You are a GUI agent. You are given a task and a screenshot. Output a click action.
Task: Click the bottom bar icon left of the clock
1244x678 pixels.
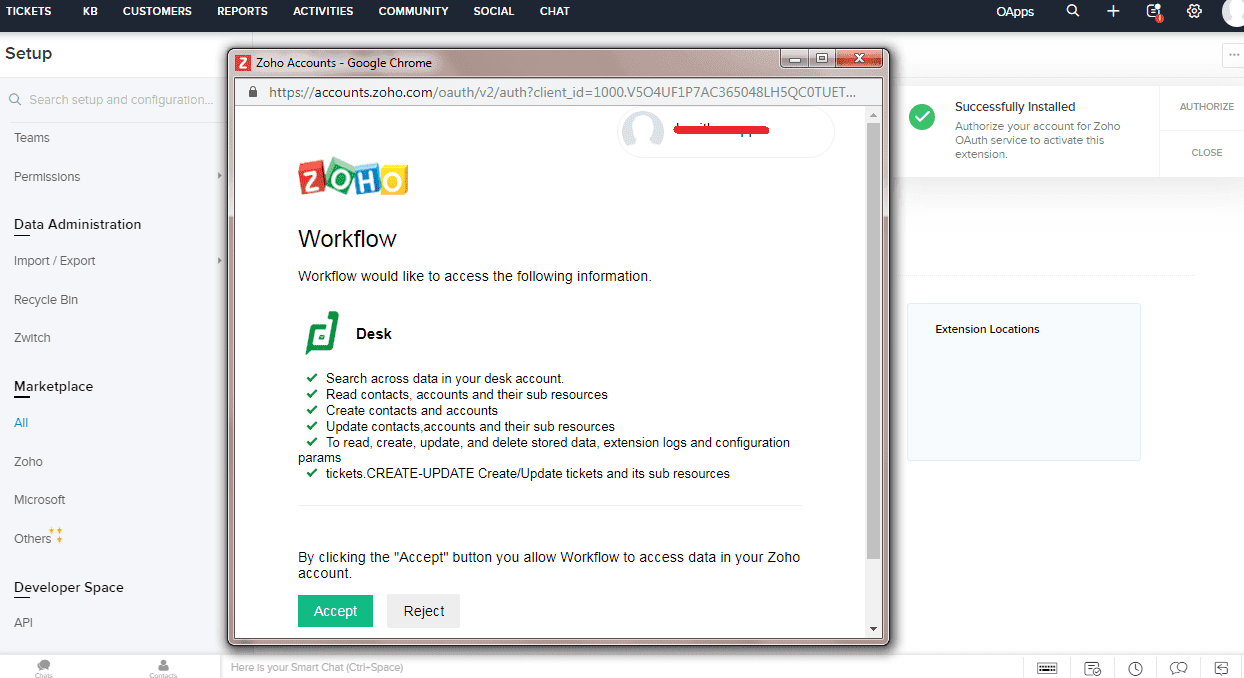pos(1092,668)
